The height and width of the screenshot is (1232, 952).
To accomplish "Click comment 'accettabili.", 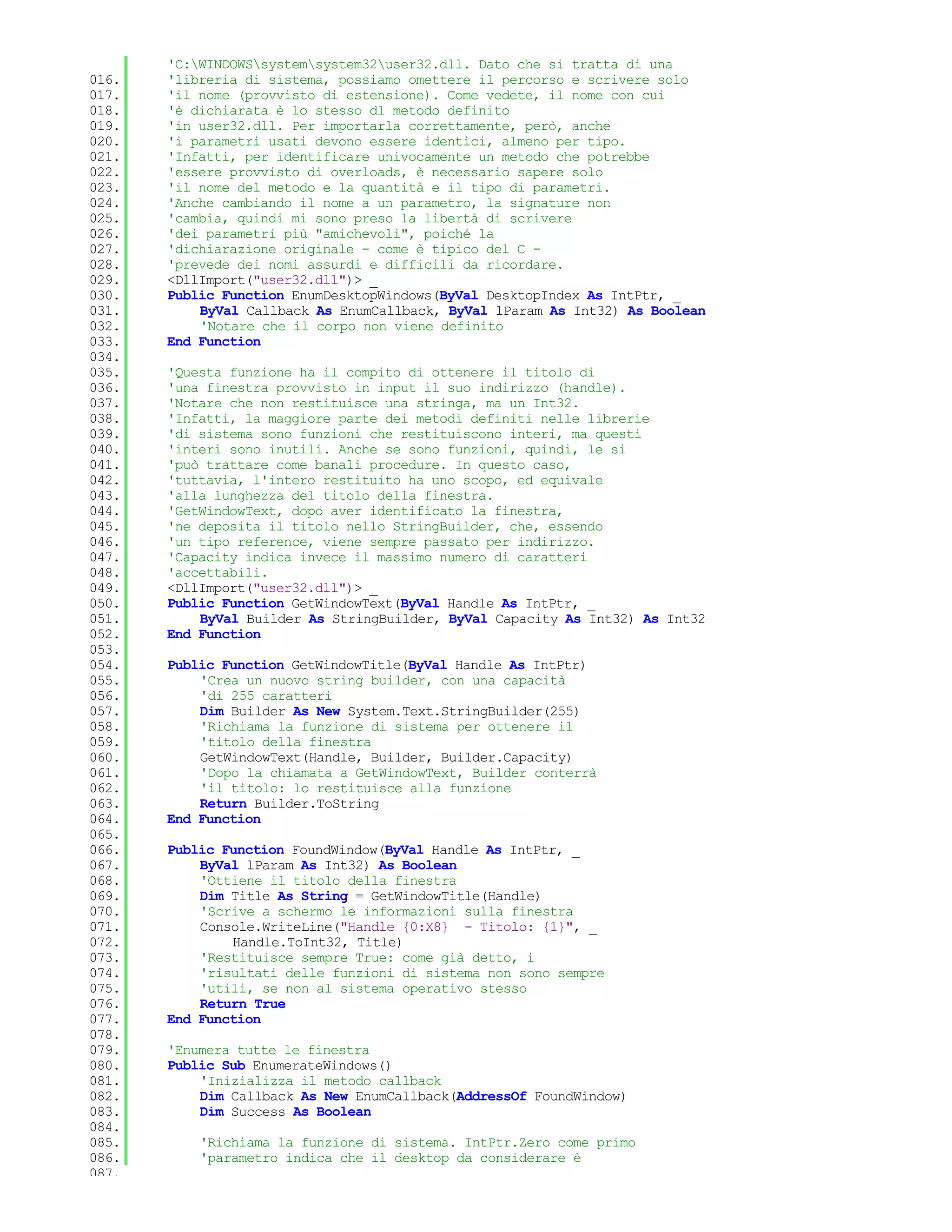I will [218, 573].
